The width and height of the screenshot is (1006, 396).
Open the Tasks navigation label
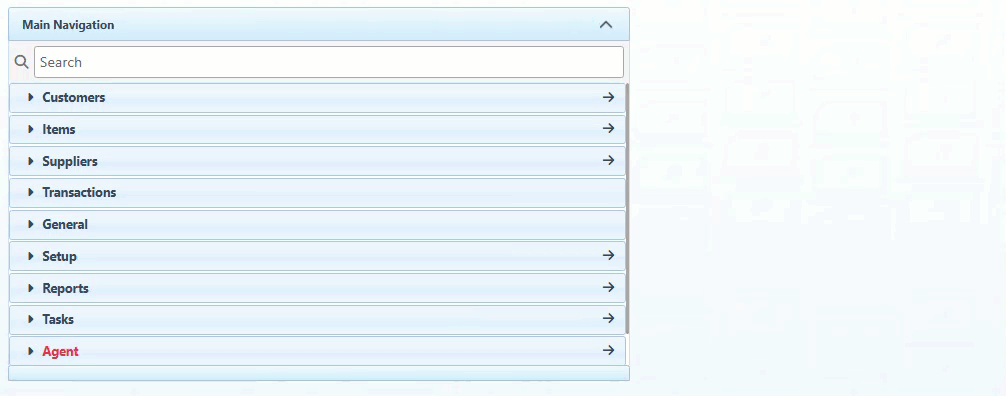58,319
